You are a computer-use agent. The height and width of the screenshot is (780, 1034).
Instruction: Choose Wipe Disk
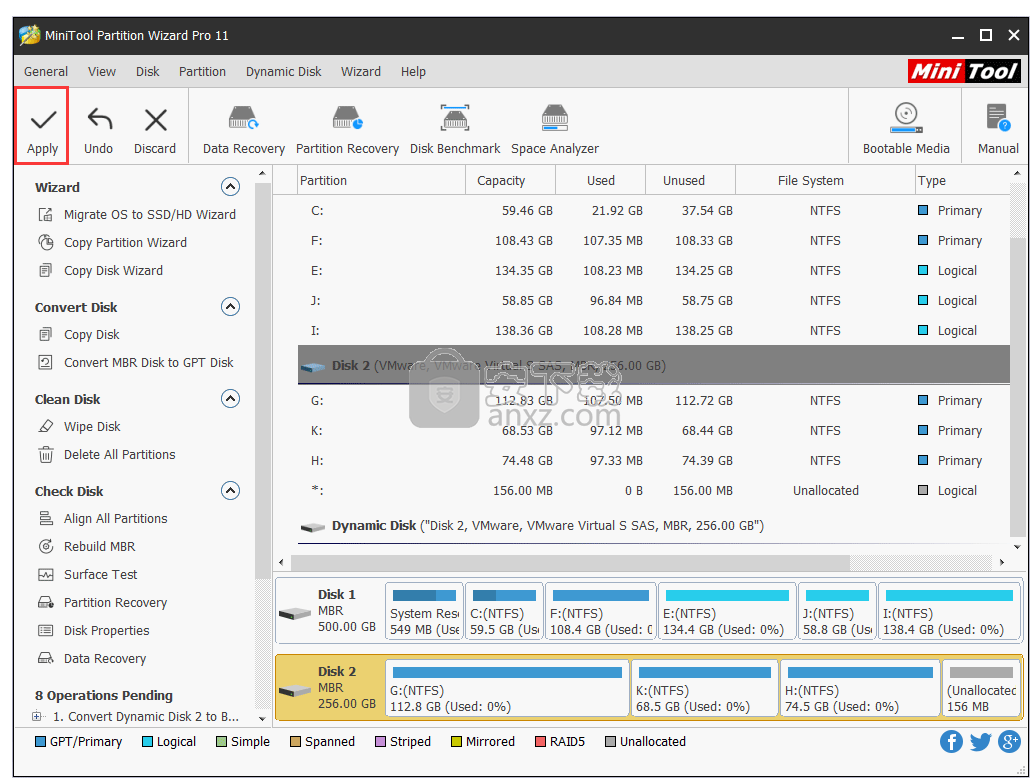click(x=79, y=427)
